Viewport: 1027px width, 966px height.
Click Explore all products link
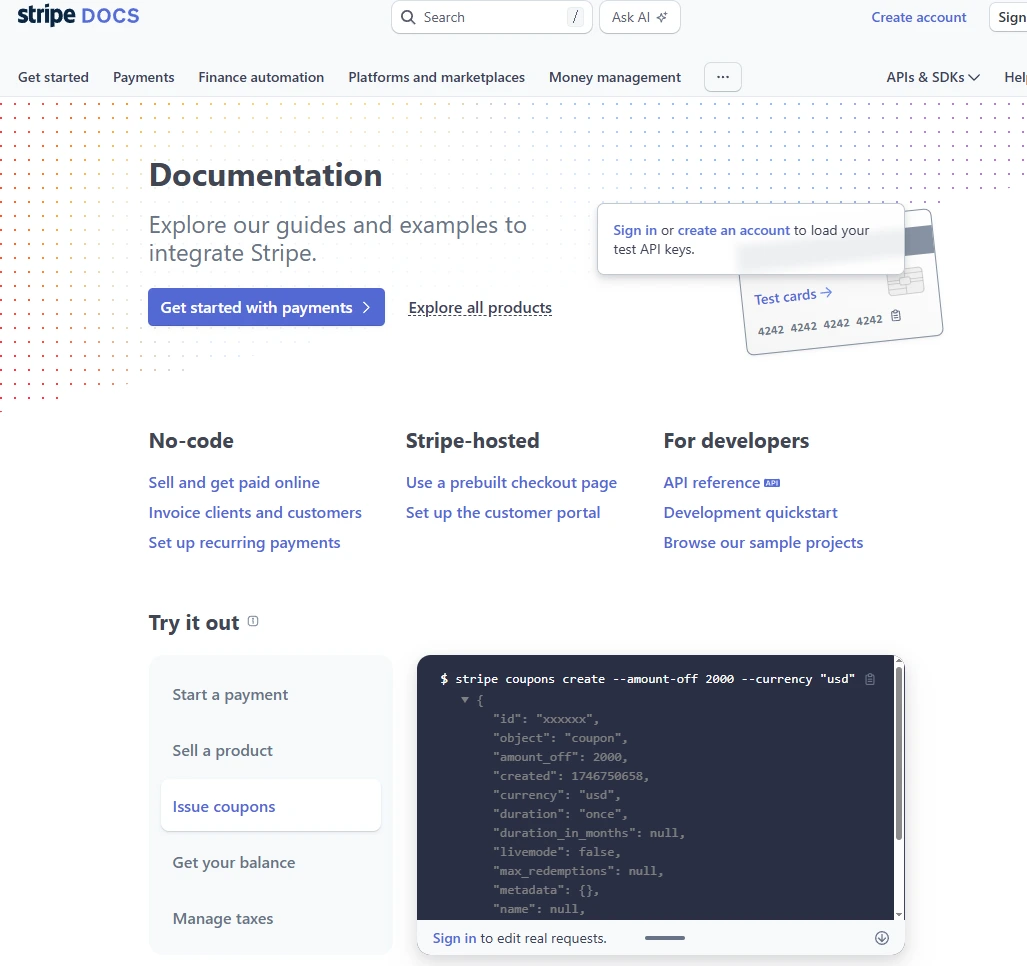tap(480, 308)
